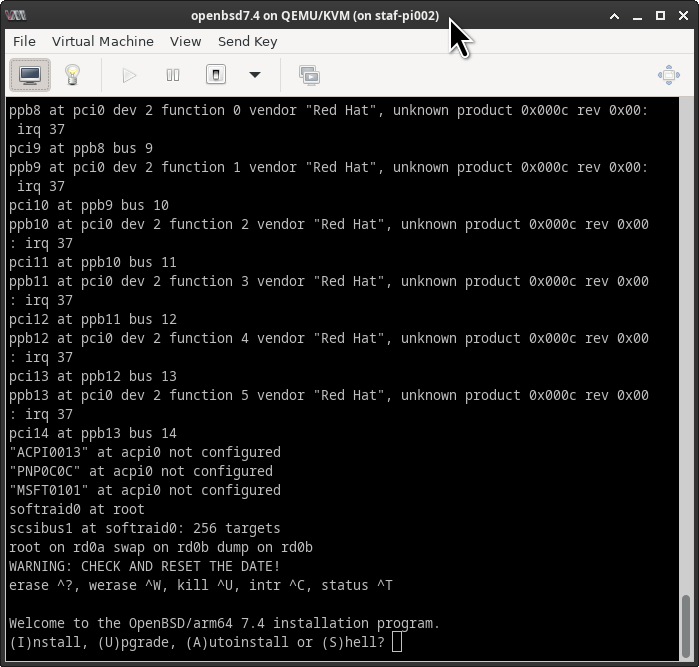
Task: Expand the shutdown options dropdown arrow
Action: point(254,75)
